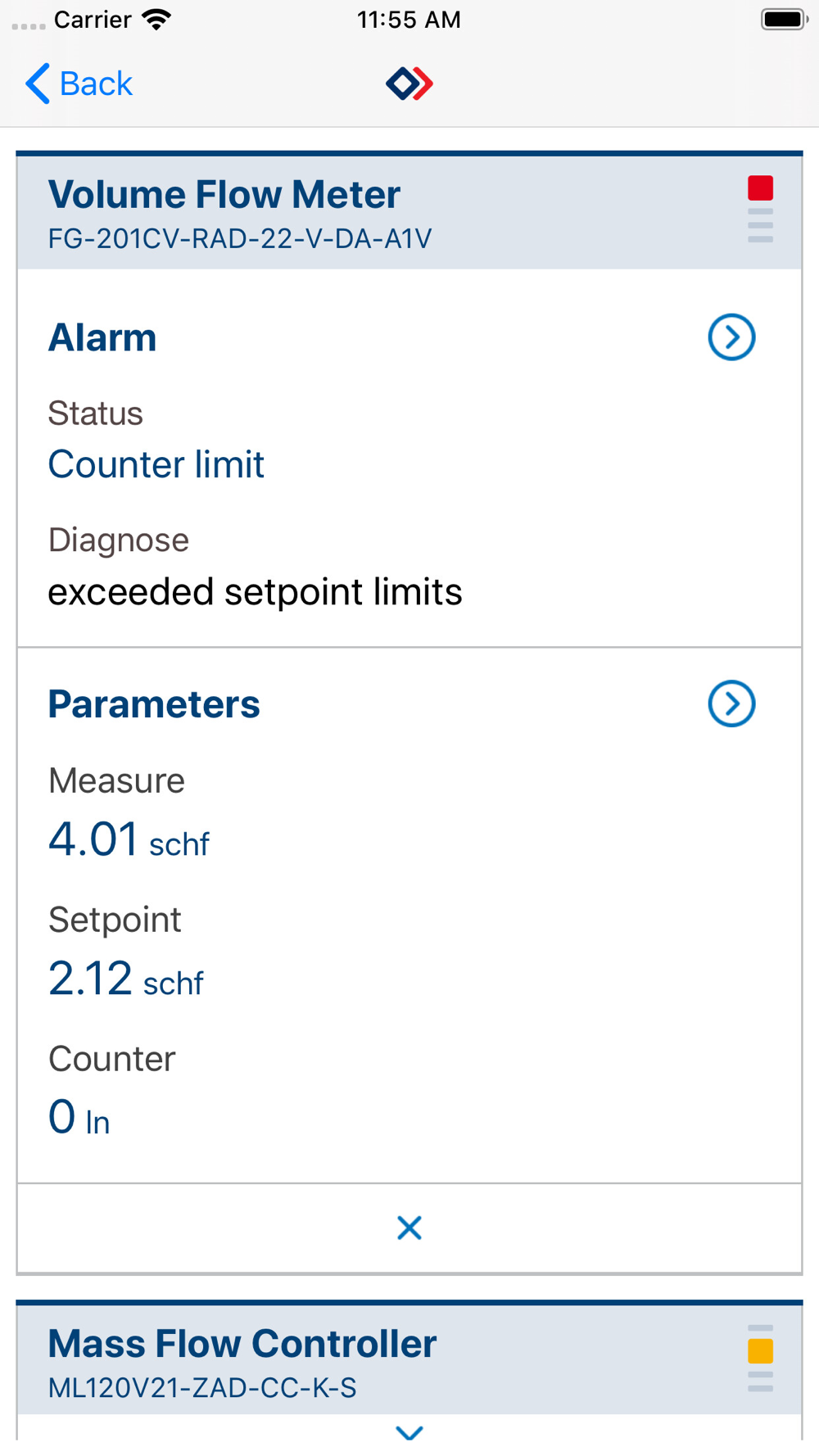819x1456 pixels.
Task: Go back using the Back chevron
Action: tap(38, 84)
